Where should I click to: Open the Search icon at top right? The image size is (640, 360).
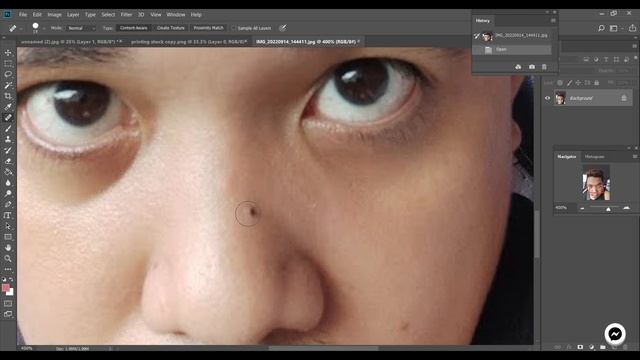pos(601,28)
